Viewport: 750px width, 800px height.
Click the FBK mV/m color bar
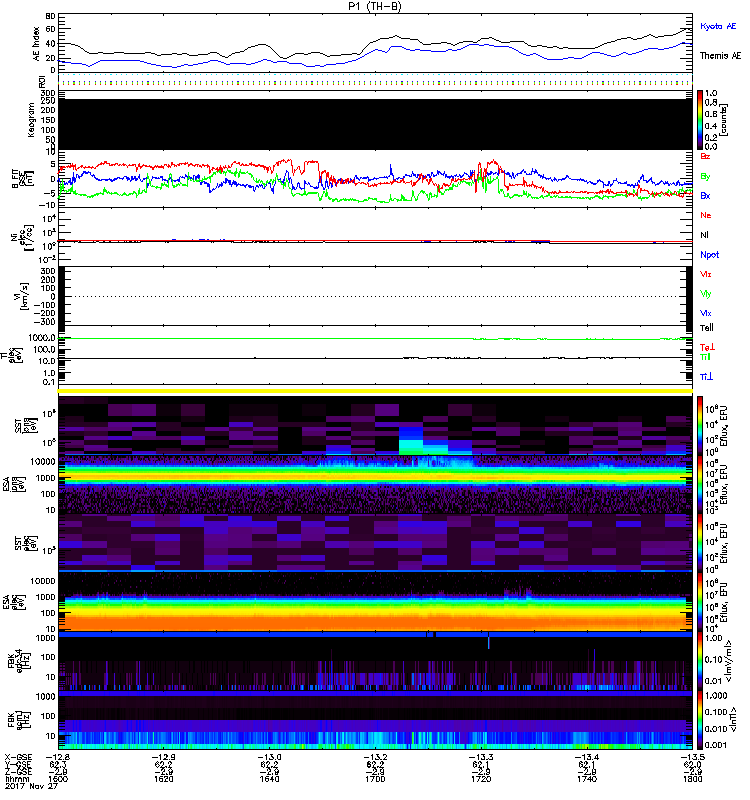700,661
